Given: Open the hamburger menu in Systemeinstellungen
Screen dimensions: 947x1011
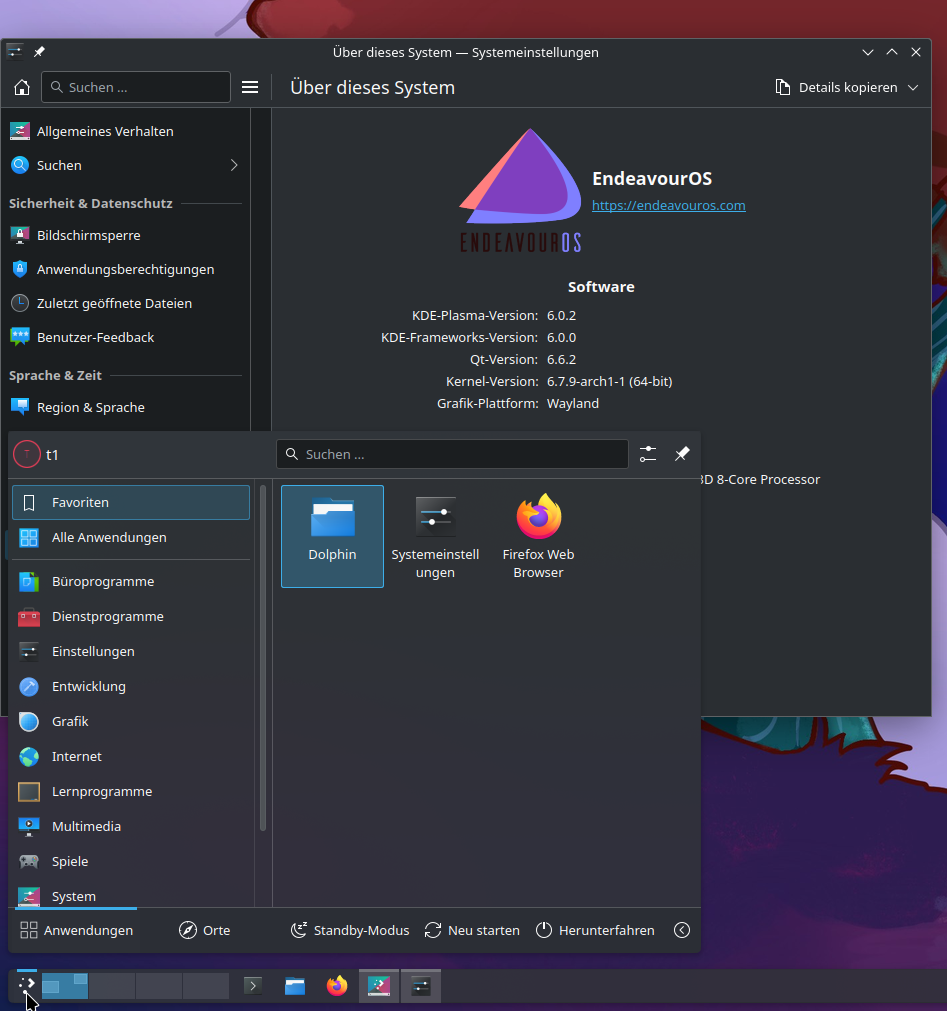Looking at the screenshot, I should click(250, 87).
